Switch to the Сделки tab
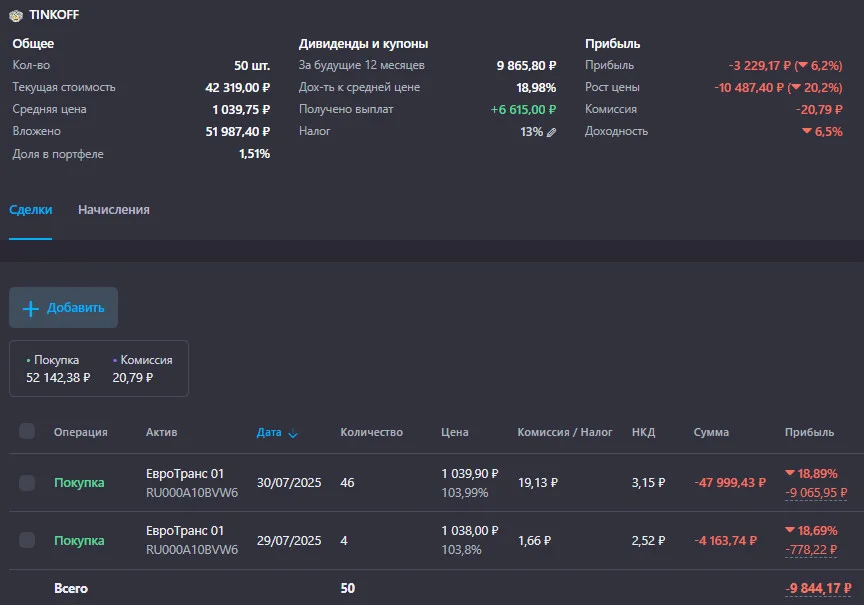Viewport: 864px width, 605px height. (x=31, y=210)
